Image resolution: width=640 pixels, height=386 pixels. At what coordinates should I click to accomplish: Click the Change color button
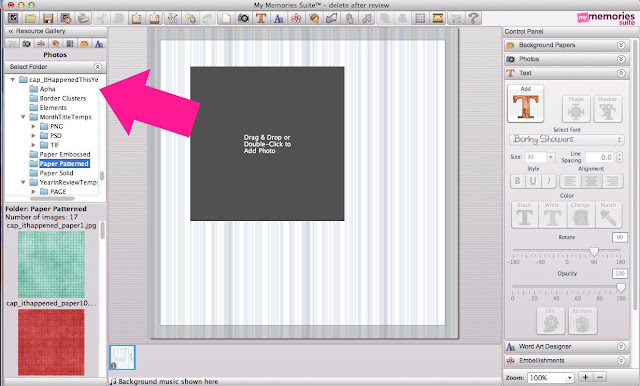[580, 215]
